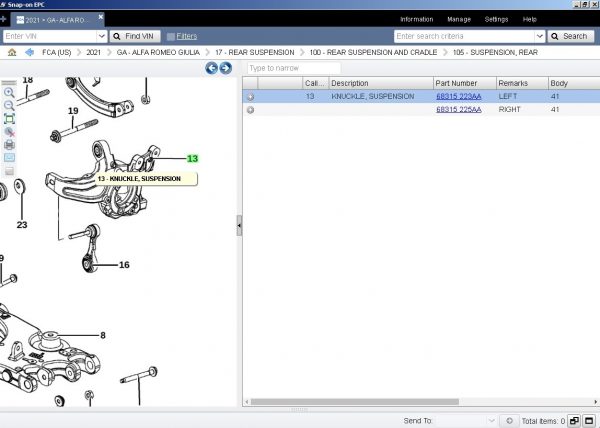The width and height of the screenshot is (600, 428).
Task: Toggle the Filters checkbox
Action: [171, 36]
